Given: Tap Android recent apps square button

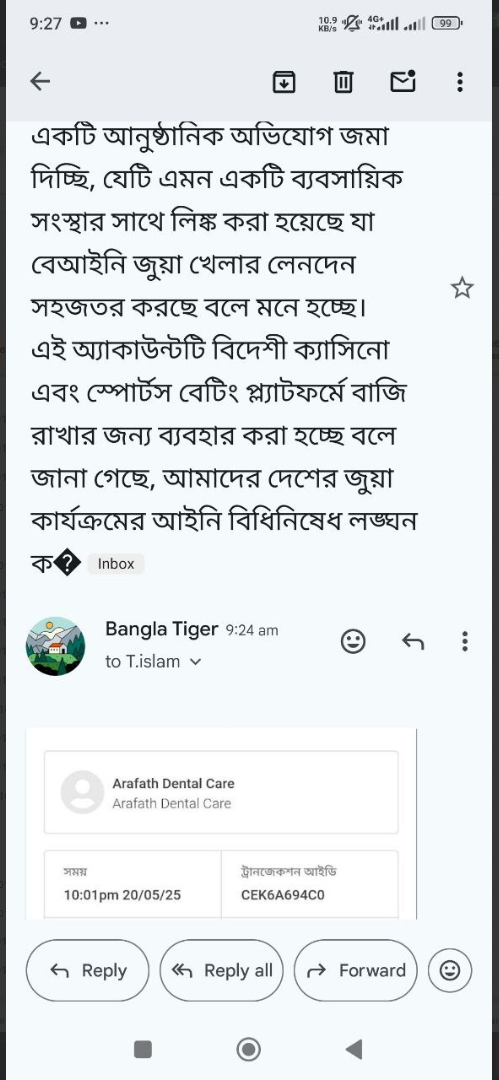Looking at the screenshot, I should click(143, 1049).
